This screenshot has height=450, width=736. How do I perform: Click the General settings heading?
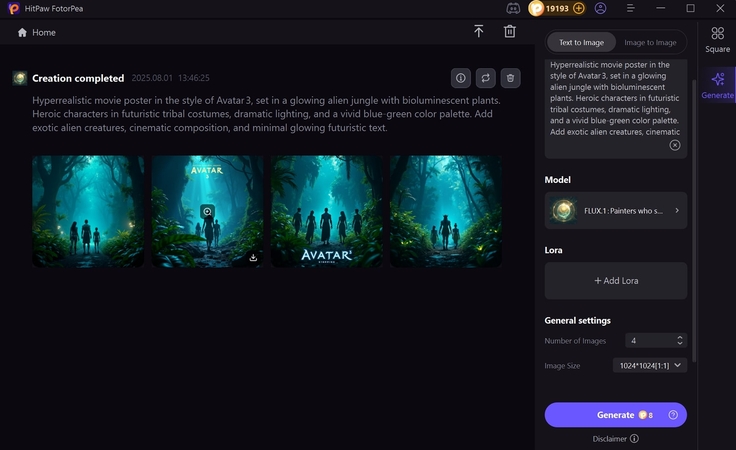tap(577, 320)
